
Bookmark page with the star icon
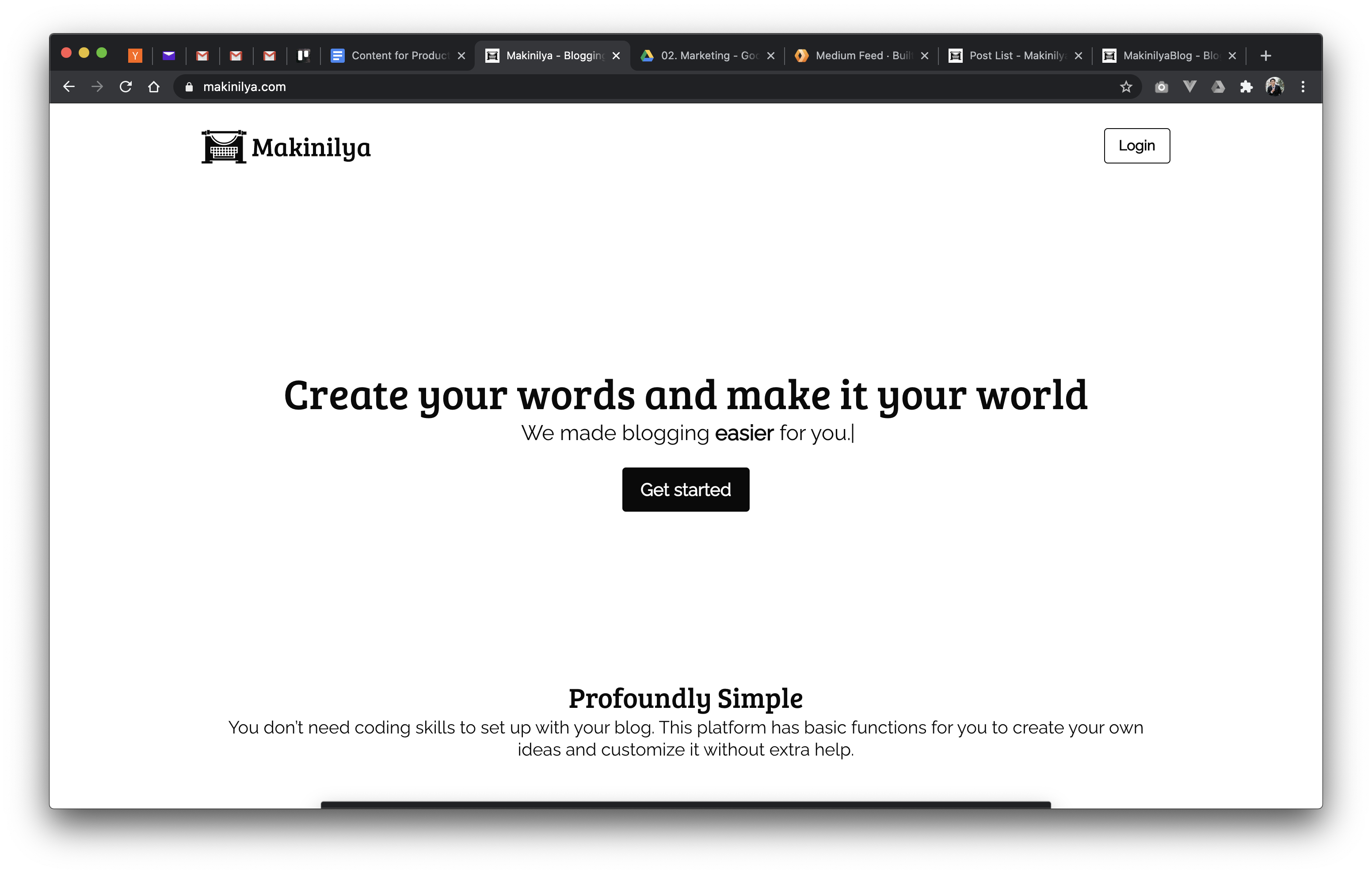[x=1126, y=87]
